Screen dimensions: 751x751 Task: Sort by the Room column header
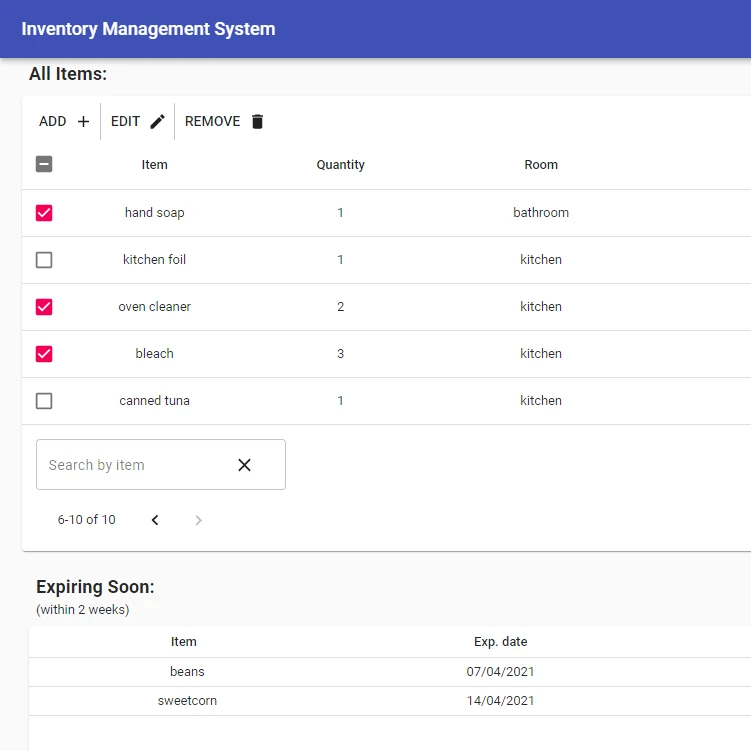(x=541, y=165)
